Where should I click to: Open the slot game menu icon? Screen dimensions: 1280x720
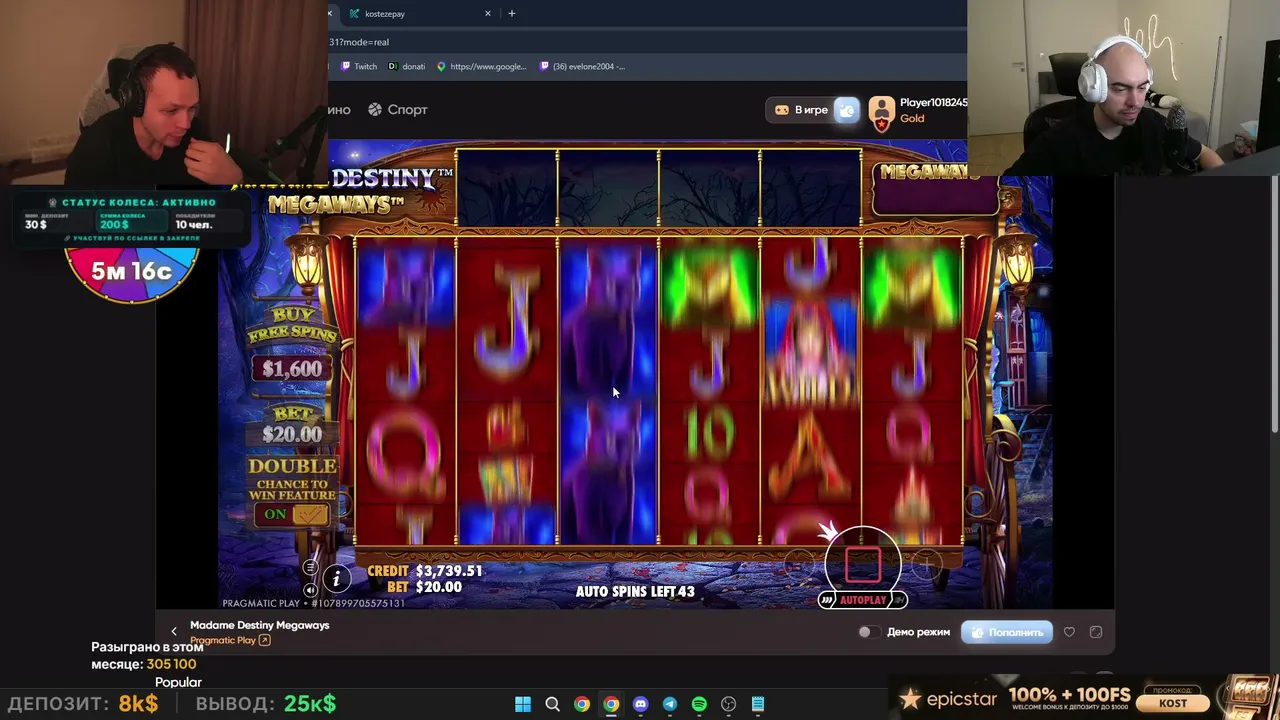click(x=310, y=568)
